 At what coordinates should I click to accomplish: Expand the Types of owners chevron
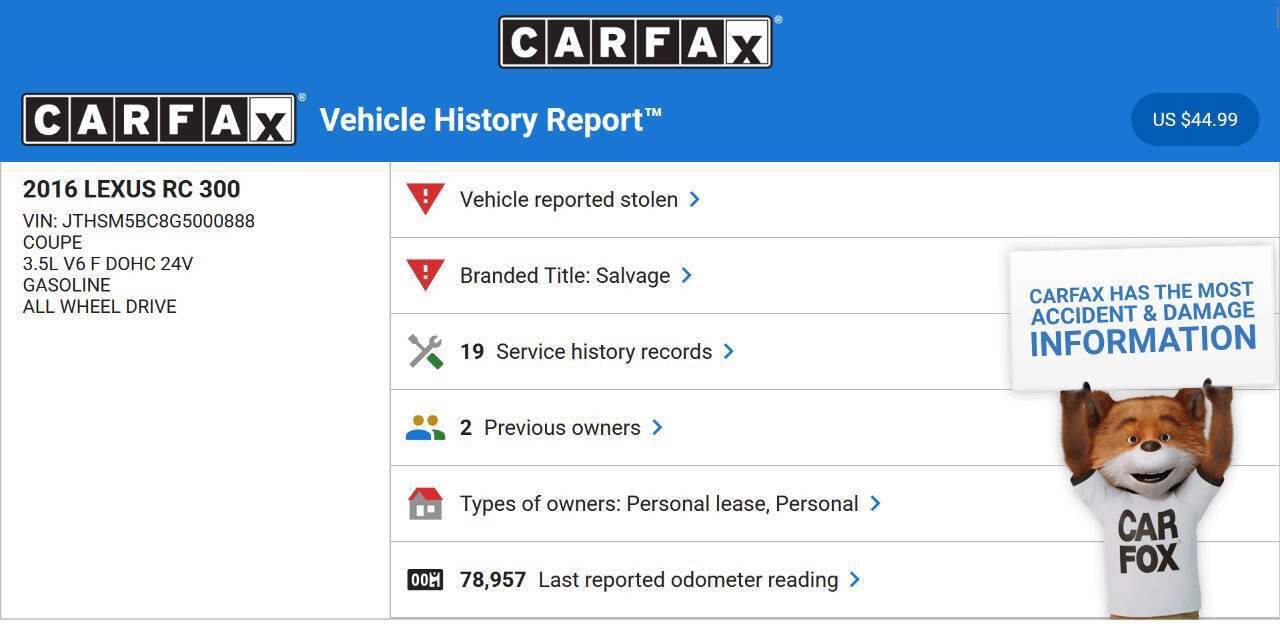[x=875, y=503]
